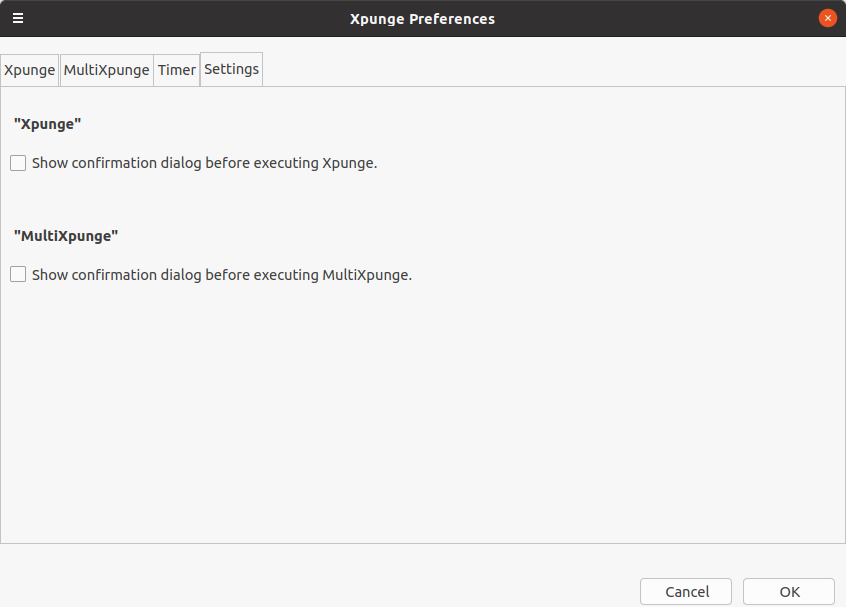The width and height of the screenshot is (846, 607).
Task: Click blank space between Xpunge and MultiXpunge sections
Action: [x=422, y=200]
